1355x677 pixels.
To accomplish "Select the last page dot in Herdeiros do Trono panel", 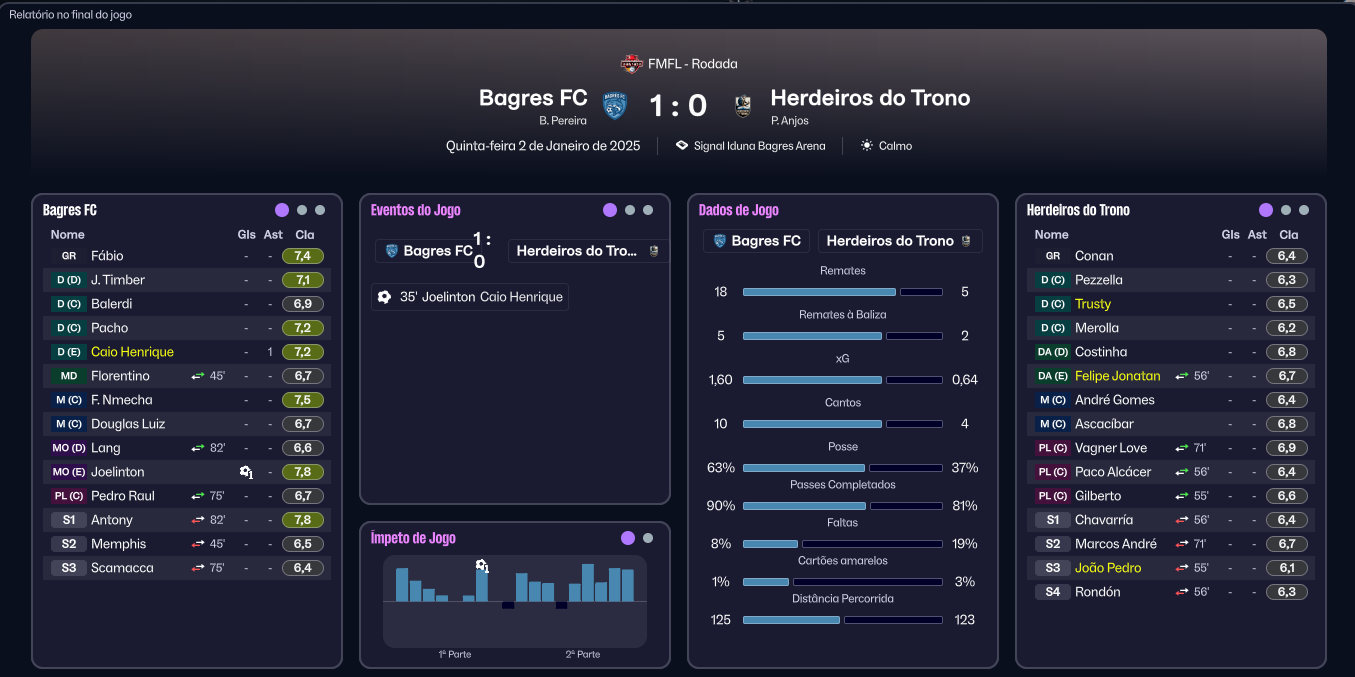I will click(x=1304, y=210).
